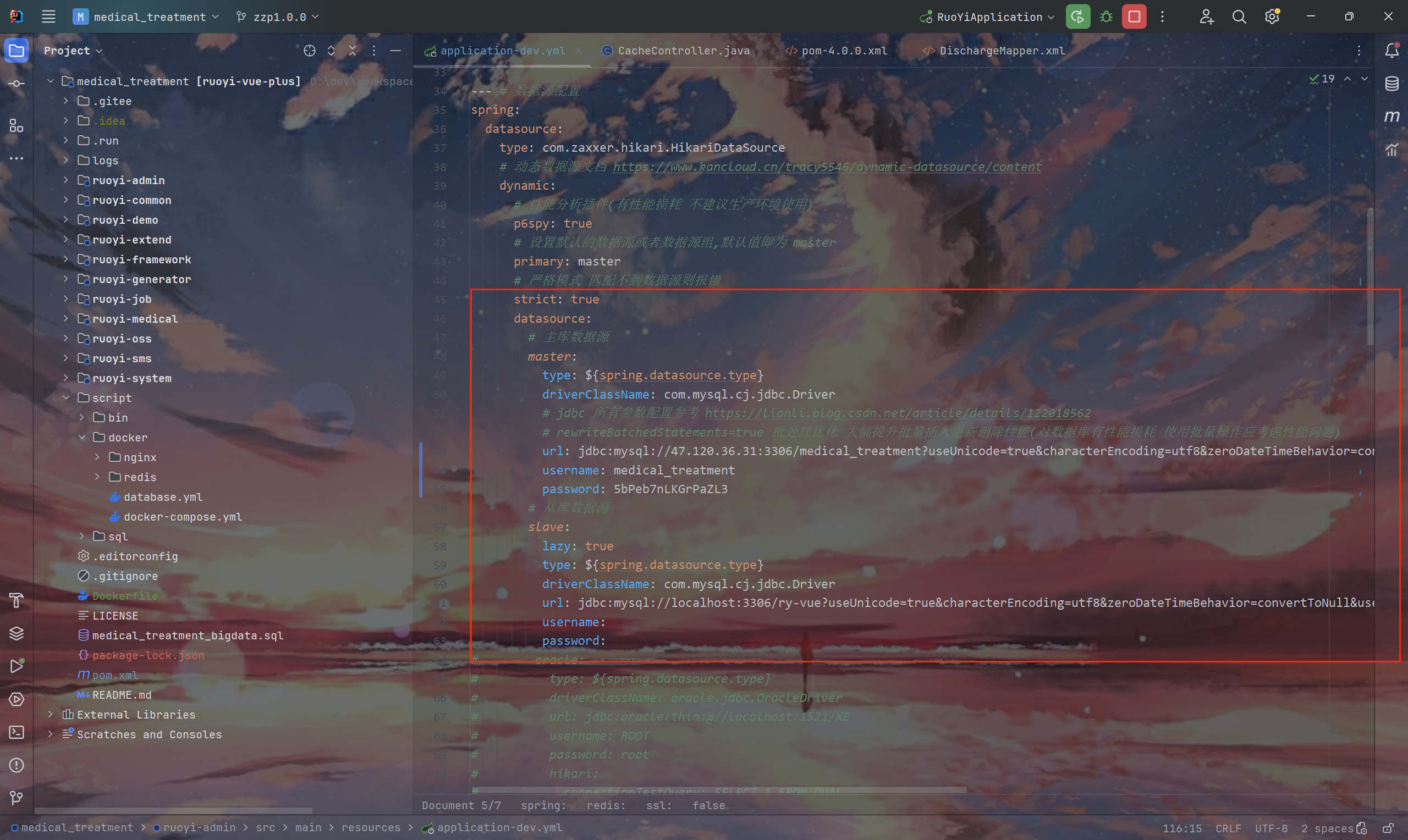Viewport: 1408px width, 840px height.
Task: Debug RuoYiApplication with the bug icon
Action: coord(1106,17)
